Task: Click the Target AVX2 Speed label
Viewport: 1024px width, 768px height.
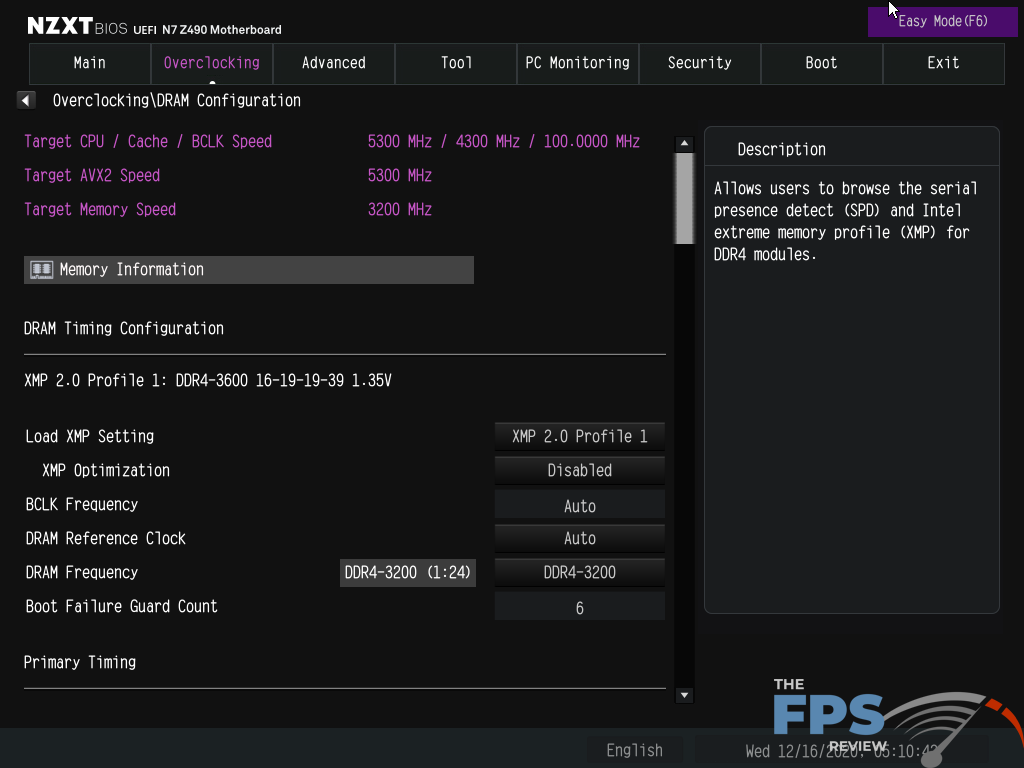Action: coord(92,176)
